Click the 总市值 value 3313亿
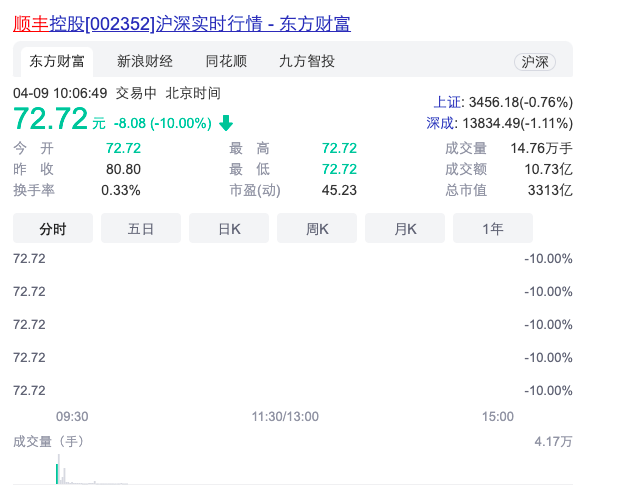This screenshot has height=493, width=624. pos(550,190)
